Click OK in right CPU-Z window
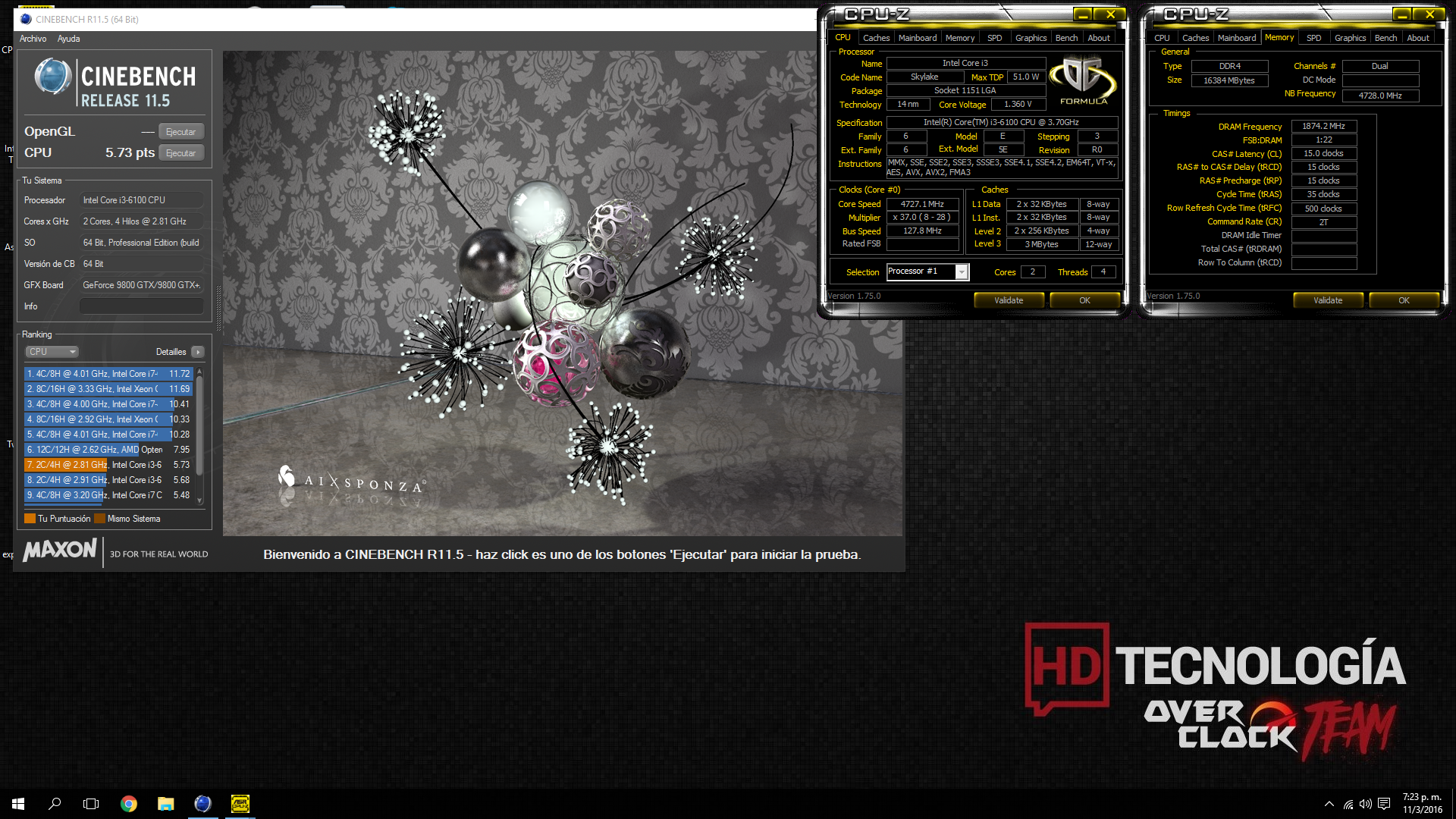 click(1404, 300)
